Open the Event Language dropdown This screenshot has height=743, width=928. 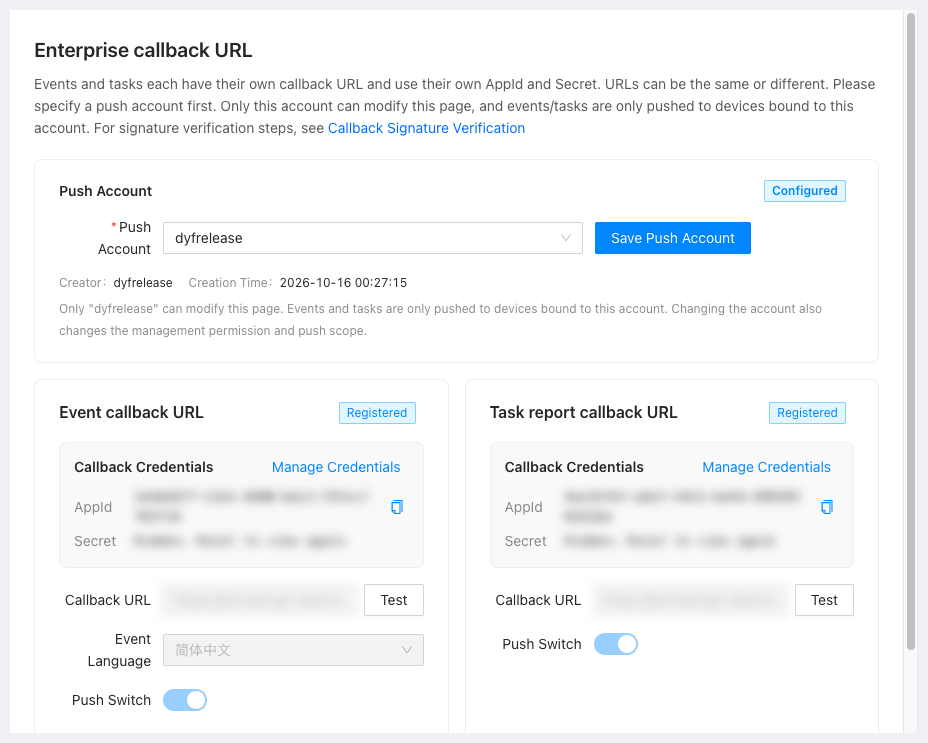pyautogui.click(x=294, y=650)
